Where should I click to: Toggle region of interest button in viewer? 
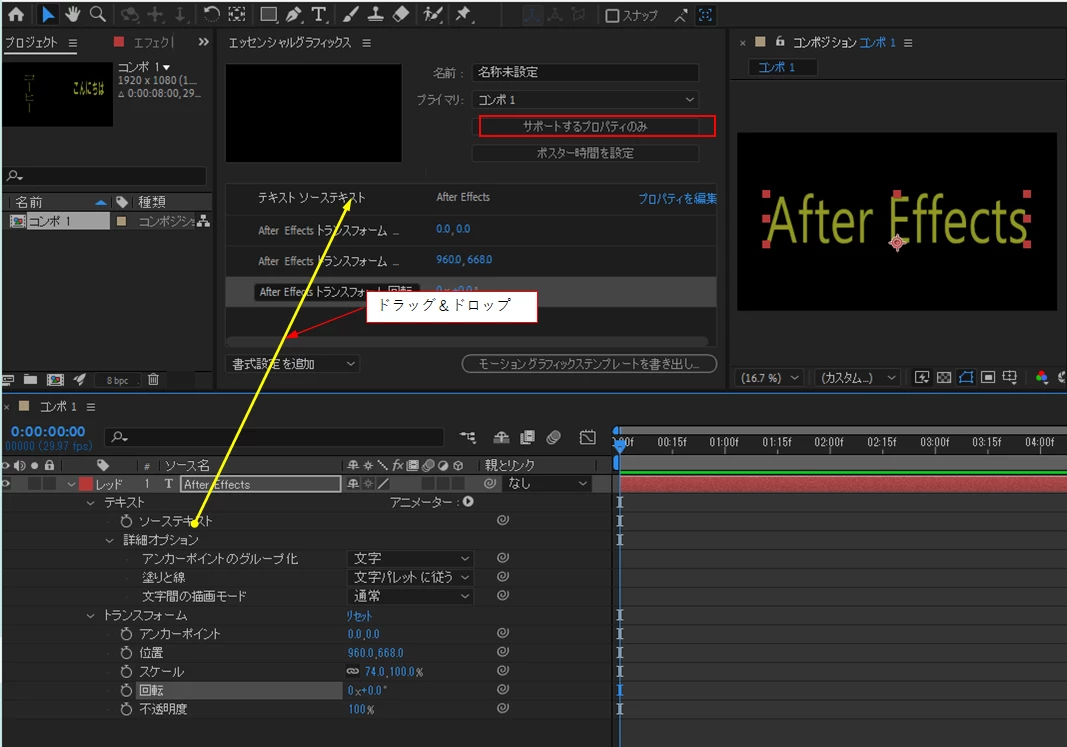tap(988, 378)
